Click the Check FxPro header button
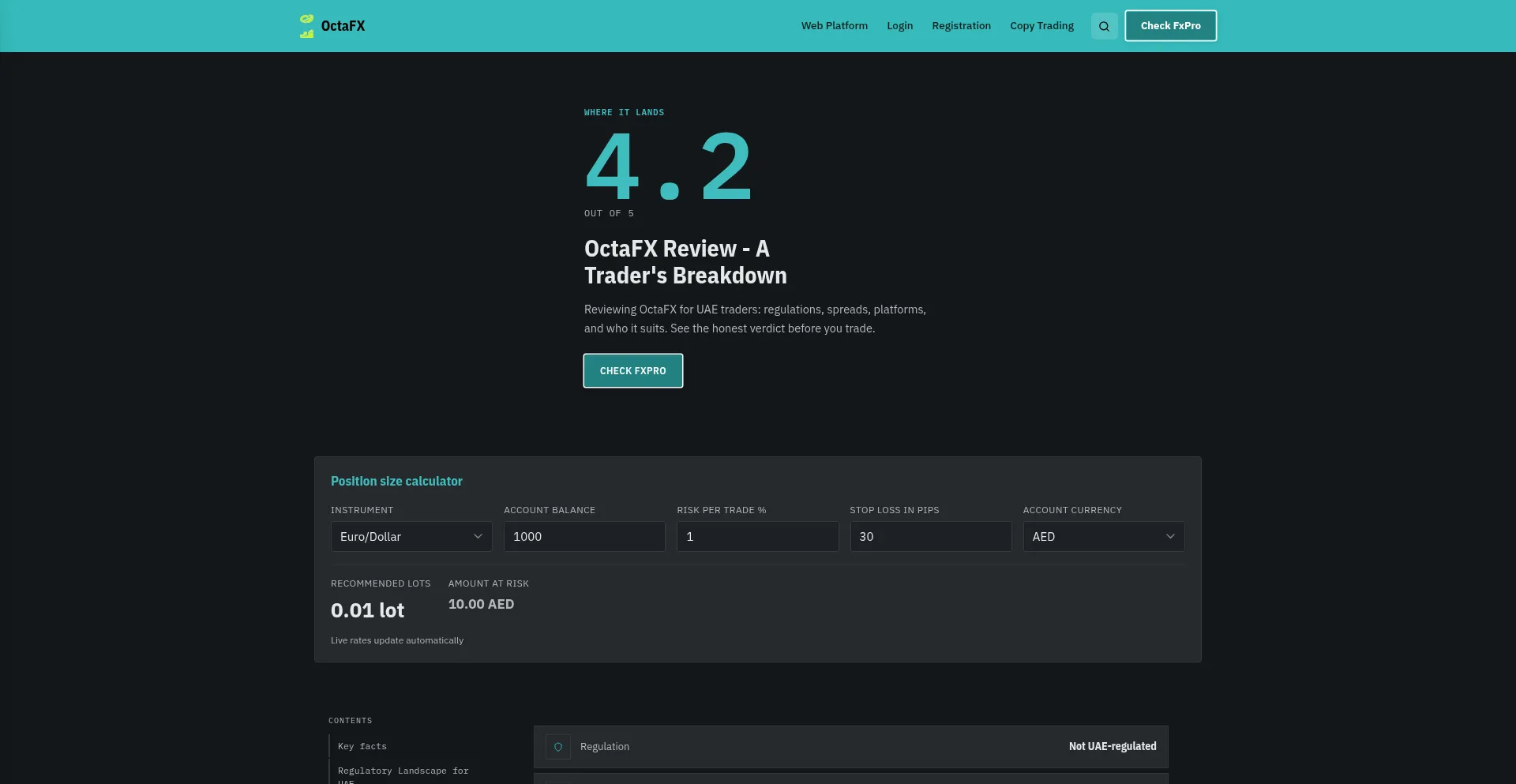1516x784 pixels. pos(1171,26)
